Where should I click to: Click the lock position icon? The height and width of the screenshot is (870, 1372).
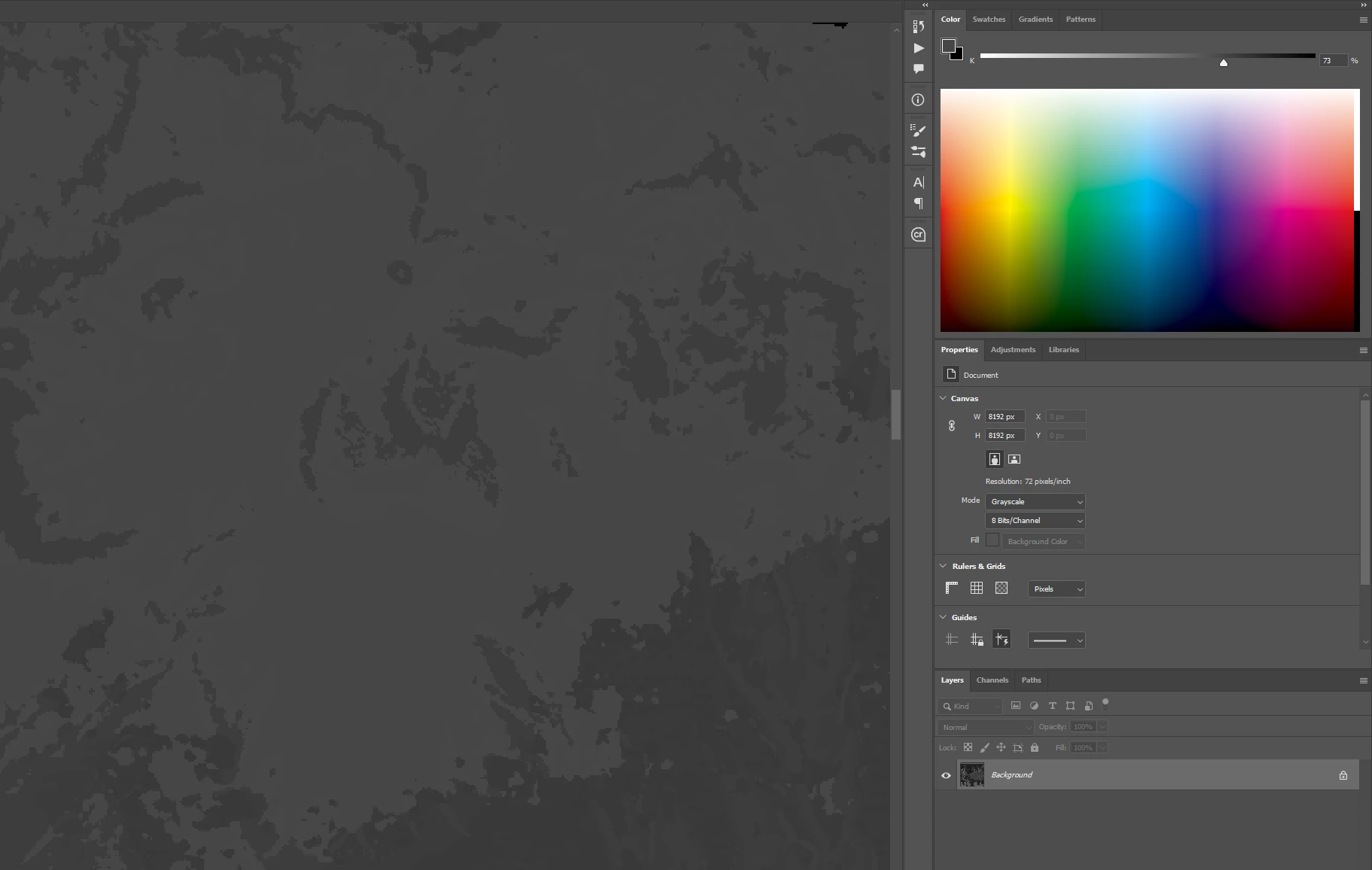pos(1002,747)
